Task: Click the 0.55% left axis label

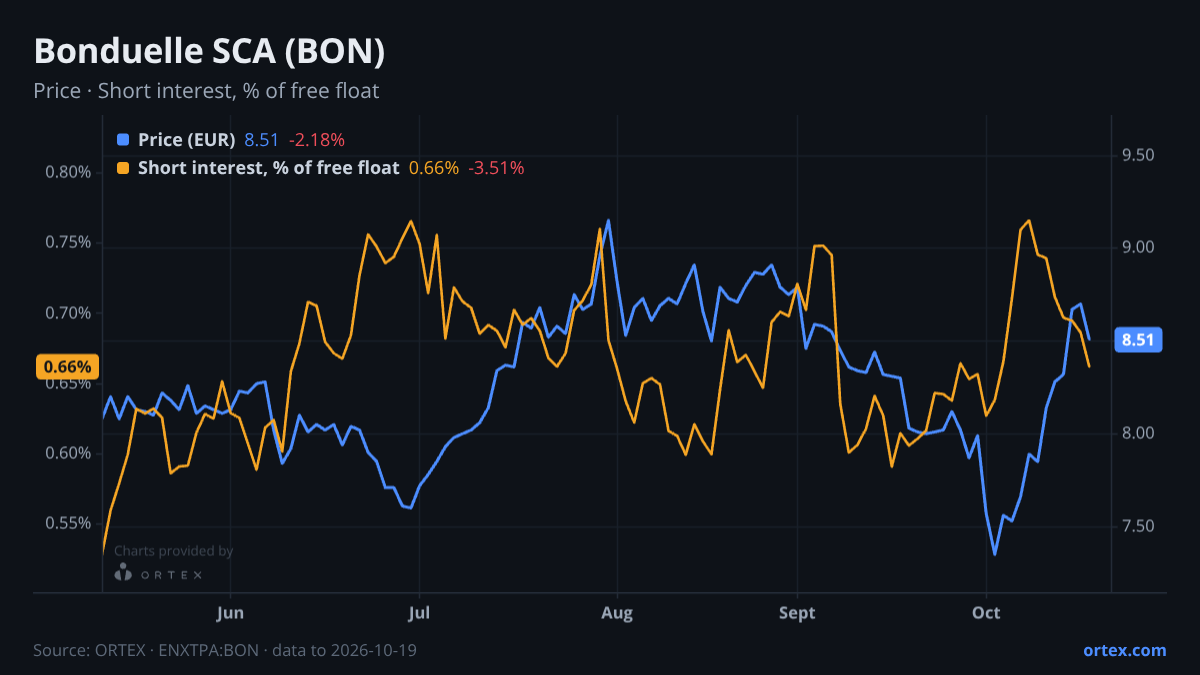Action: (x=68, y=524)
